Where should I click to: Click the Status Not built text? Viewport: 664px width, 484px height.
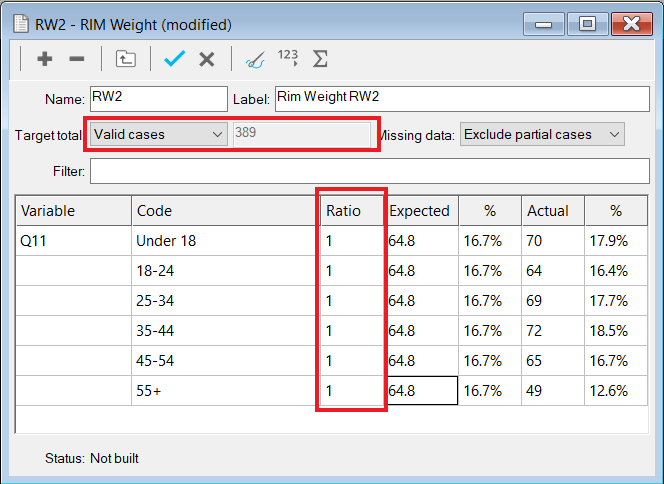[92, 458]
